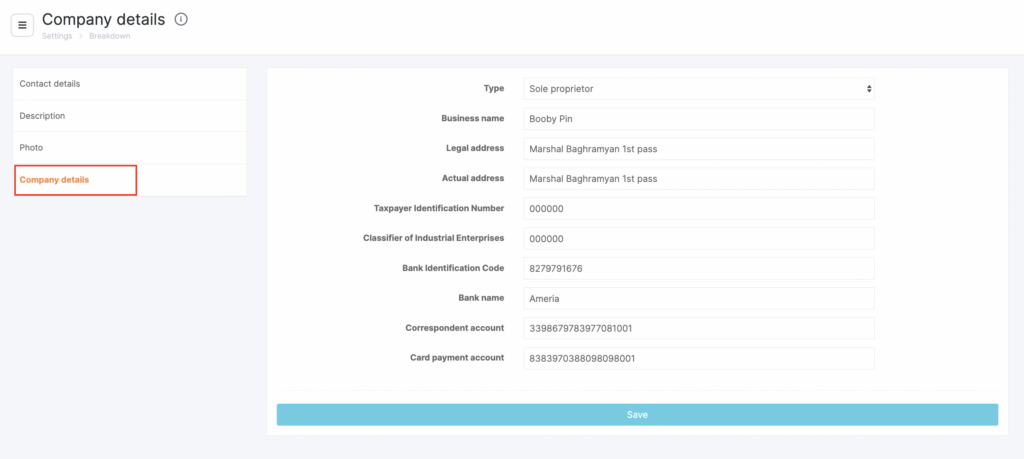1024x459 pixels.
Task: Click into the Legal address field
Action: pos(699,149)
